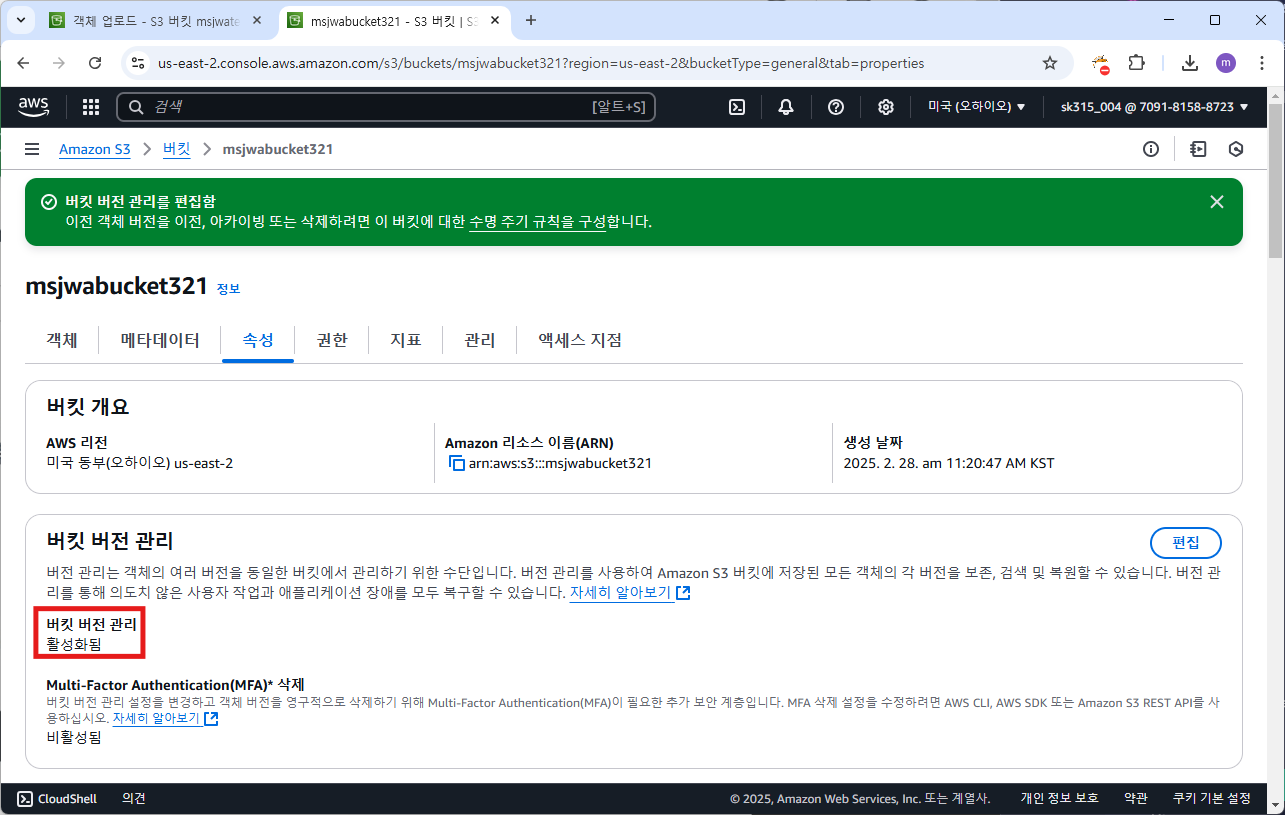Open the AWS home logo

coord(33,107)
